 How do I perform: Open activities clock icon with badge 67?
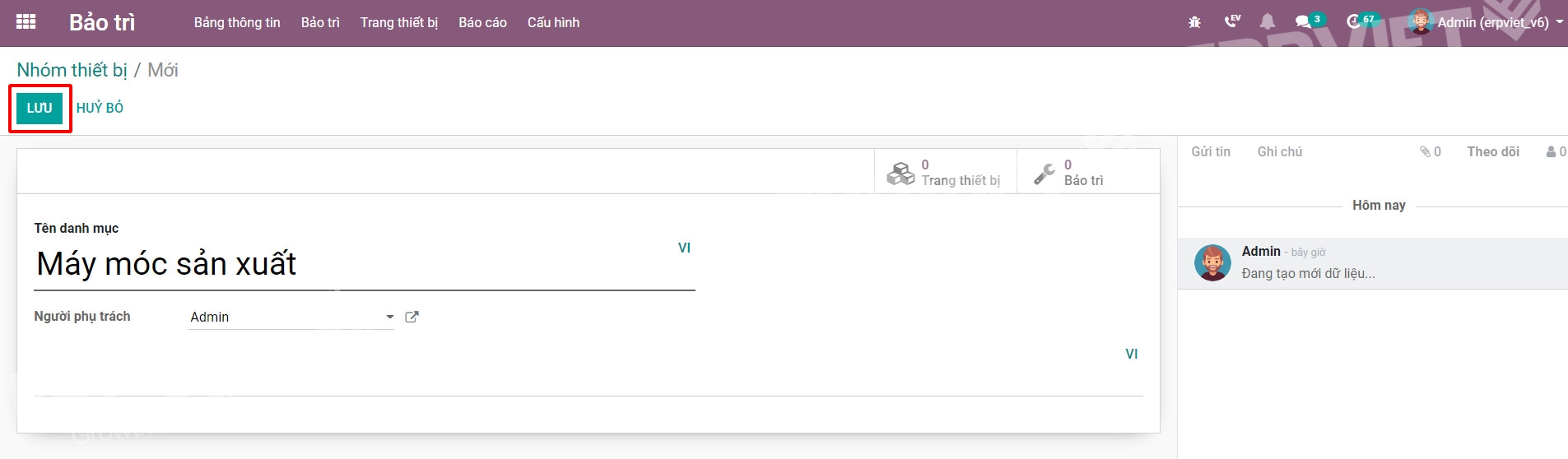tap(1360, 21)
